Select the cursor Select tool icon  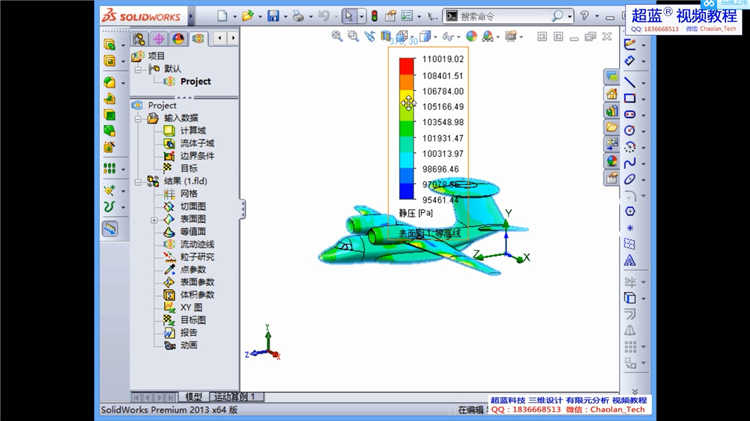coord(349,16)
